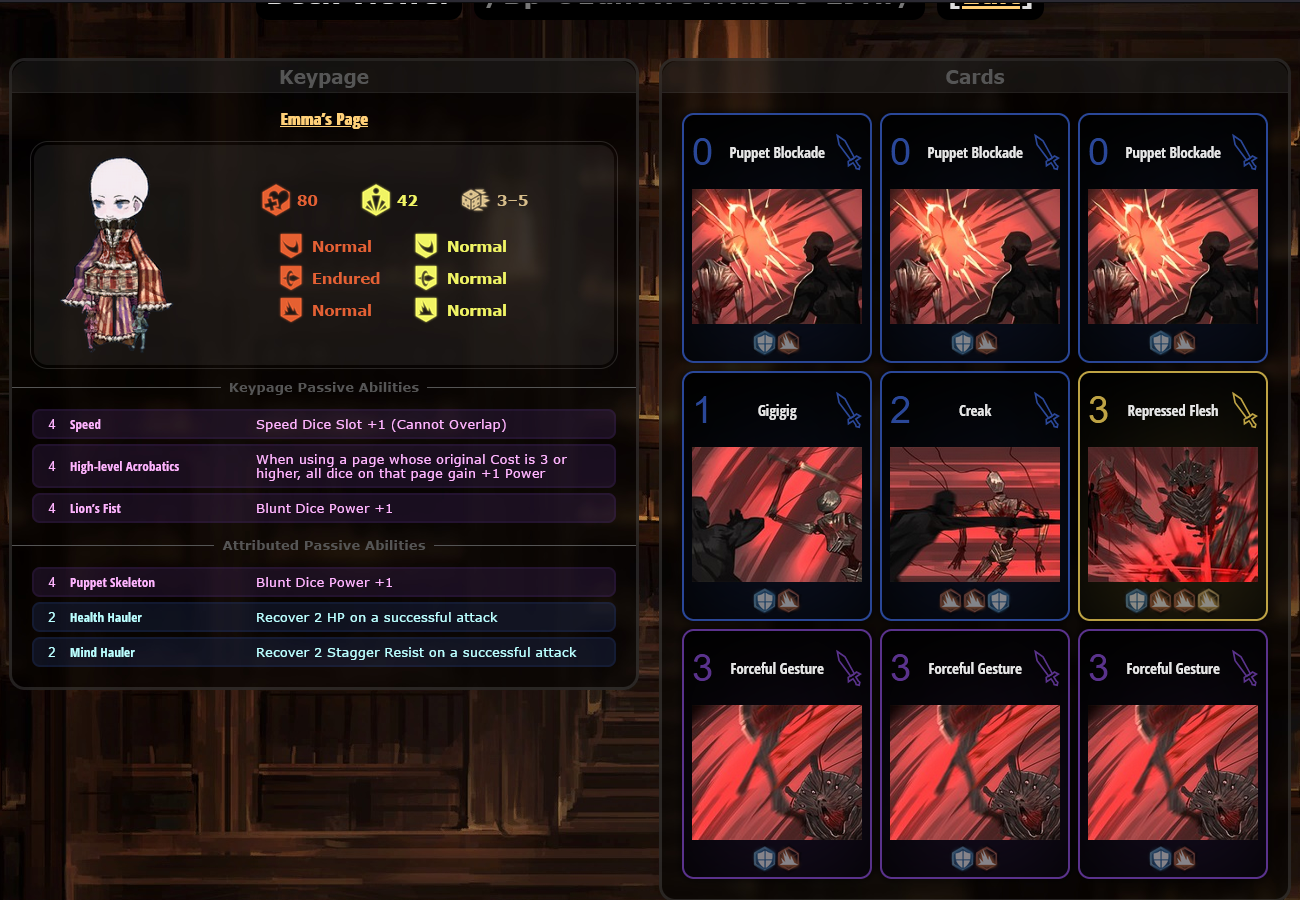Click the Creak card artwork
This screenshot has width=1300, height=900.
click(x=975, y=514)
